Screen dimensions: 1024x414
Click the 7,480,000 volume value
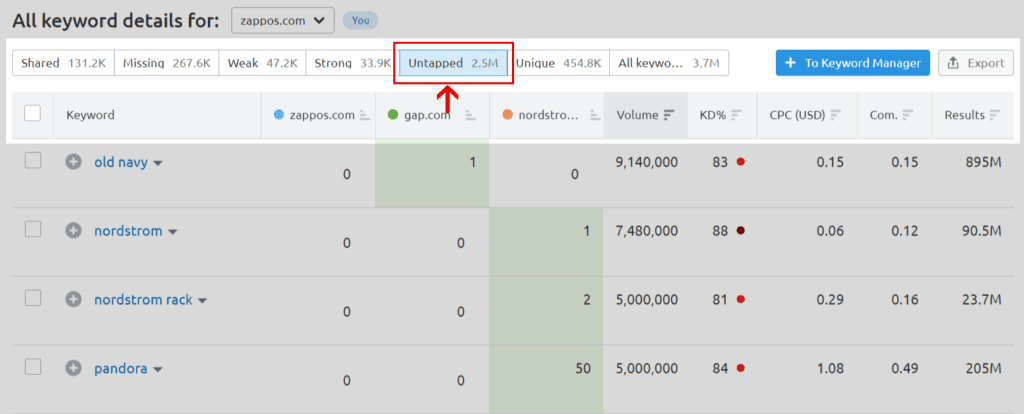pyautogui.click(x=647, y=231)
